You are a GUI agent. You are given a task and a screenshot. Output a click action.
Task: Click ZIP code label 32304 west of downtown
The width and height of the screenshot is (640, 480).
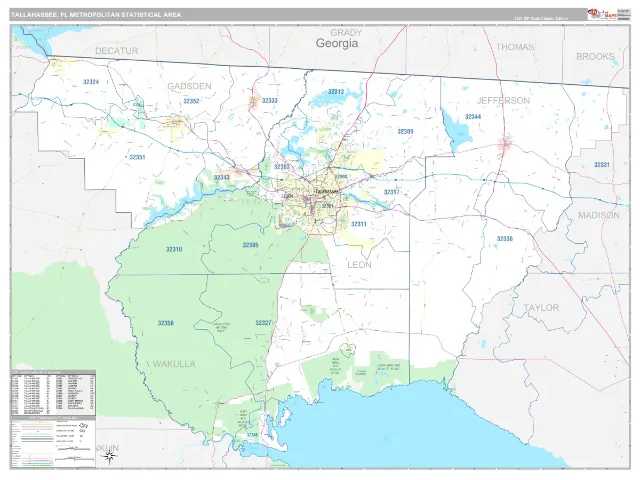[287, 196]
